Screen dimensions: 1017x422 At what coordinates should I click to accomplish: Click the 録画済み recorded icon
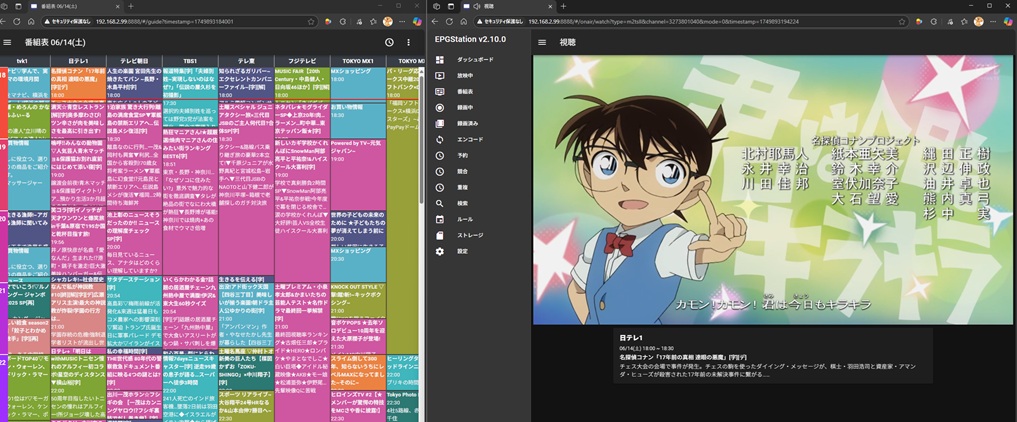point(440,123)
